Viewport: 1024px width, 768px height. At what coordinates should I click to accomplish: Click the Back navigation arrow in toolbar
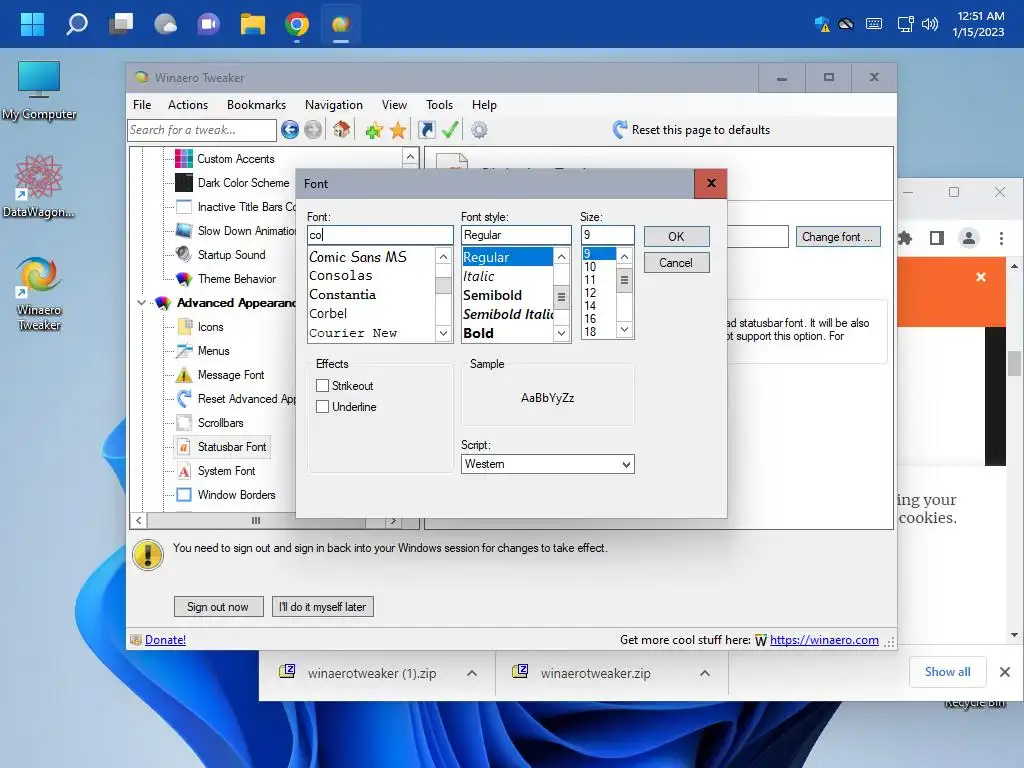tap(290, 130)
